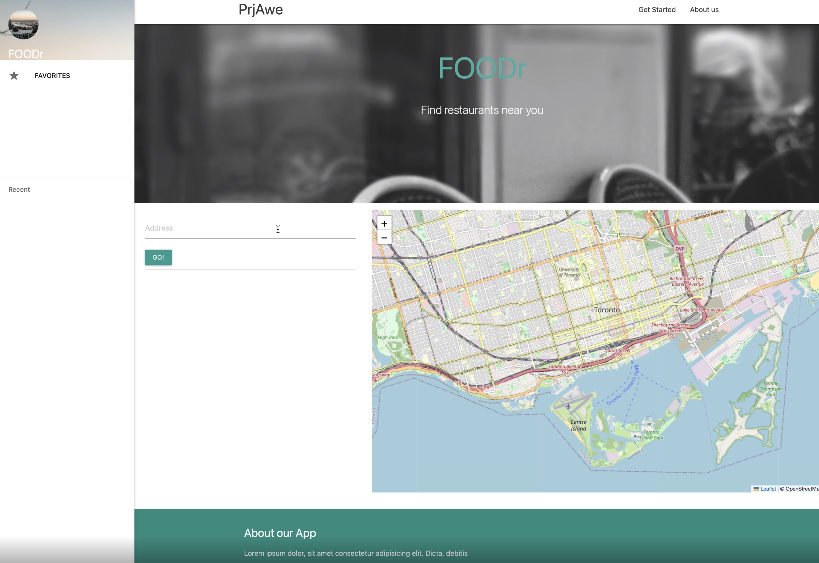Click High Park on the map

pos(388,338)
